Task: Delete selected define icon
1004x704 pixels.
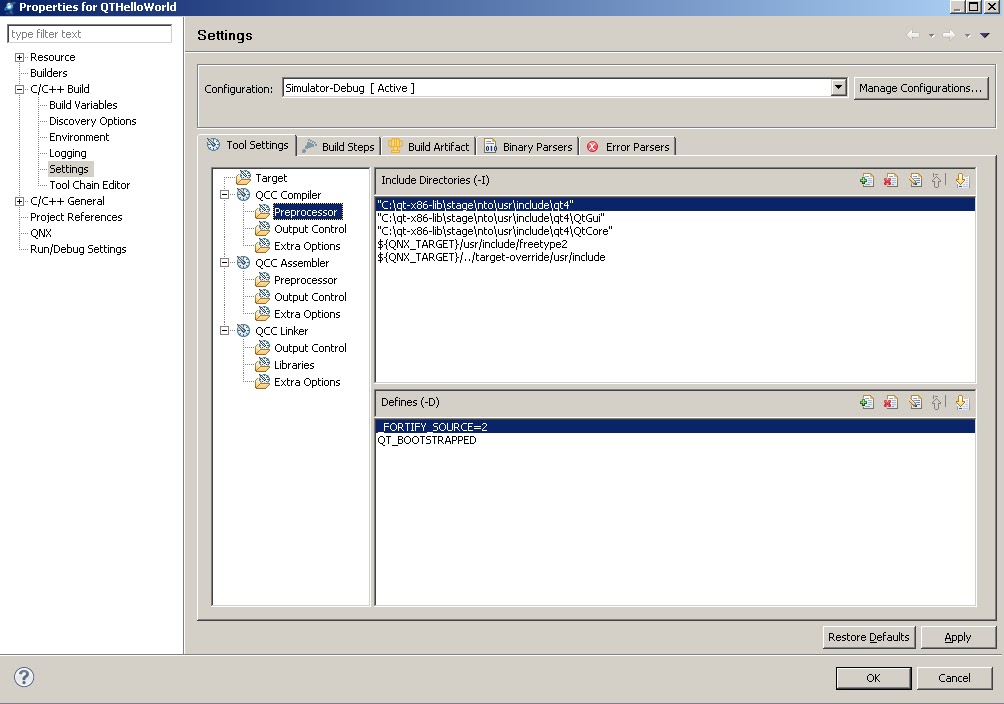Action: click(x=891, y=402)
